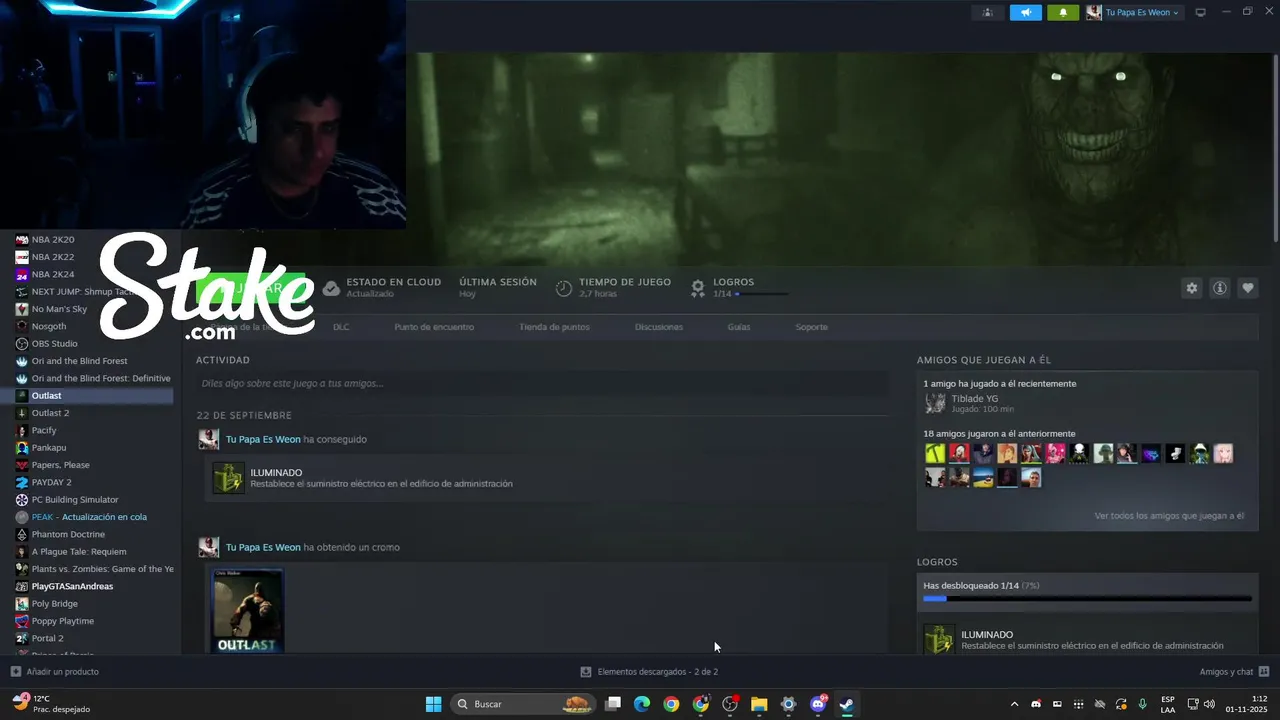Image resolution: width=1280 pixels, height=720 pixels.
Task: Click ESP LAA language indicator
Action: click(x=1168, y=704)
